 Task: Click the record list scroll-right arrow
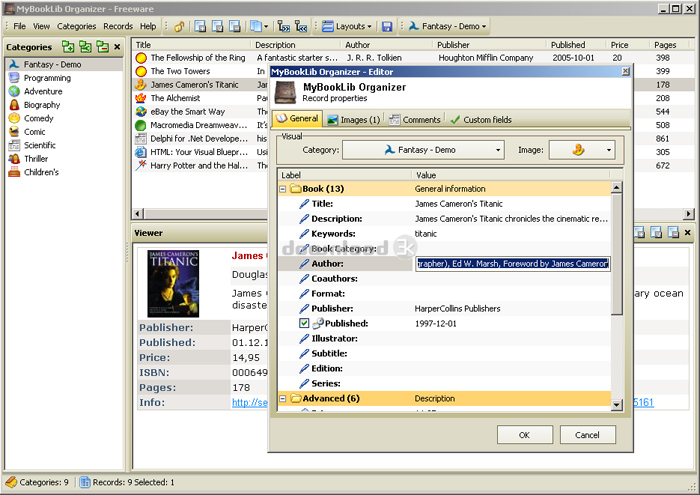click(x=690, y=214)
